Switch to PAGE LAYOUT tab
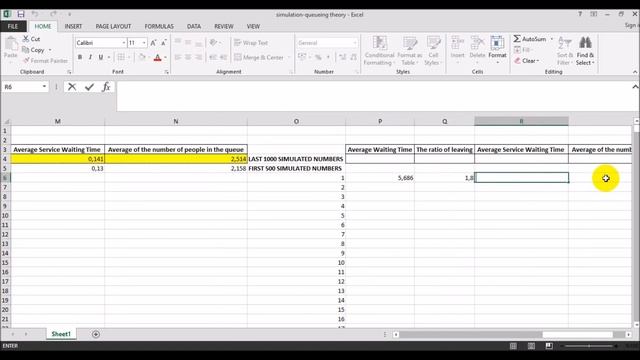640x360 pixels. pos(113,26)
